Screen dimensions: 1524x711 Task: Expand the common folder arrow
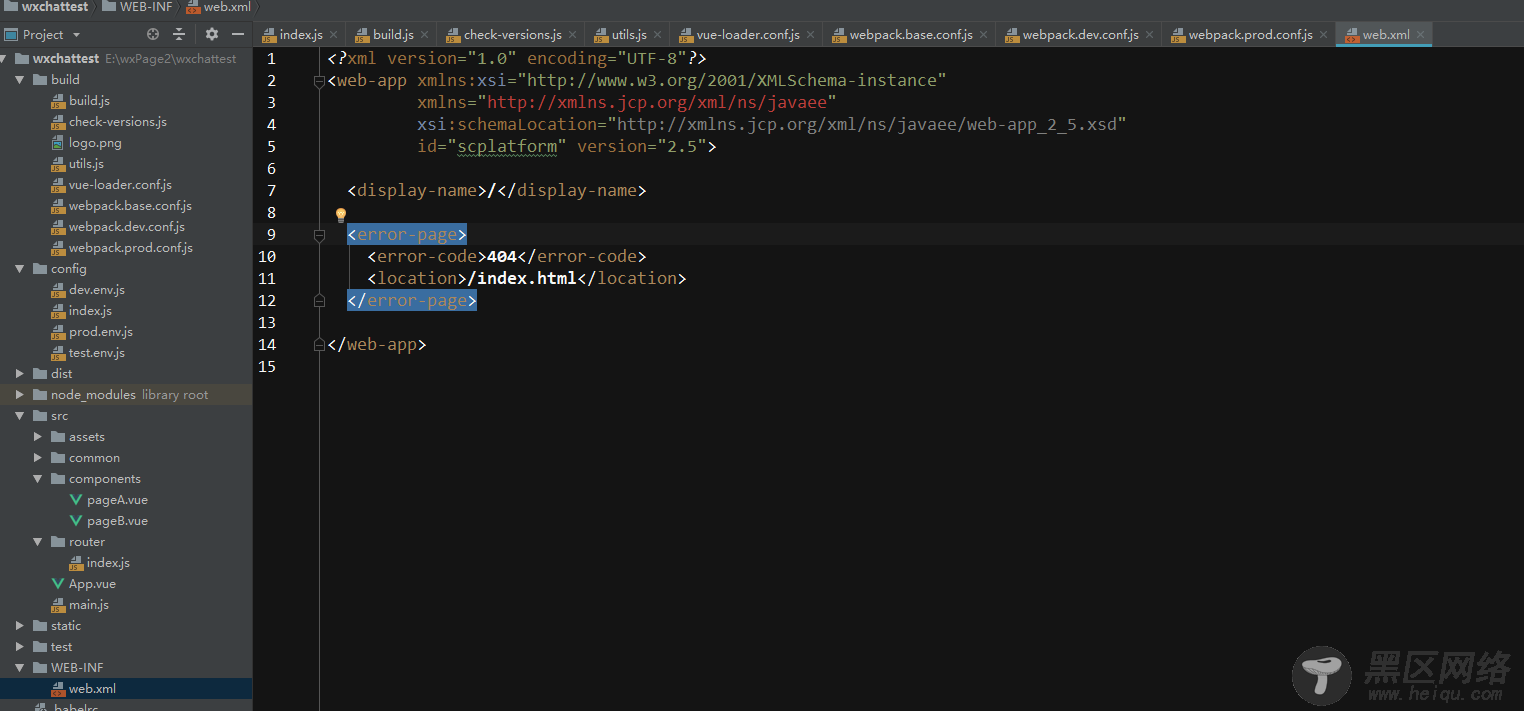point(38,458)
